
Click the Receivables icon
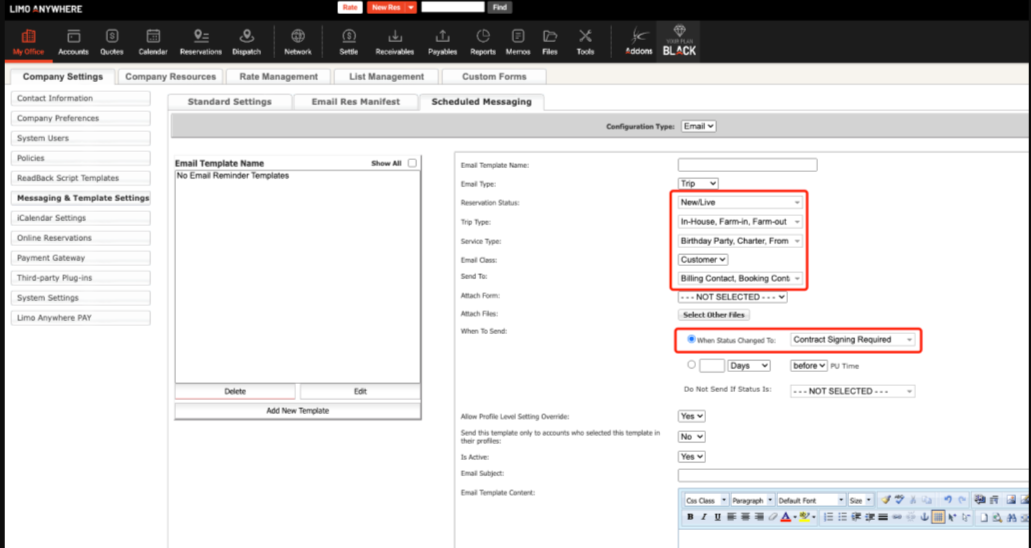pyautogui.click(x=394, y=41)
